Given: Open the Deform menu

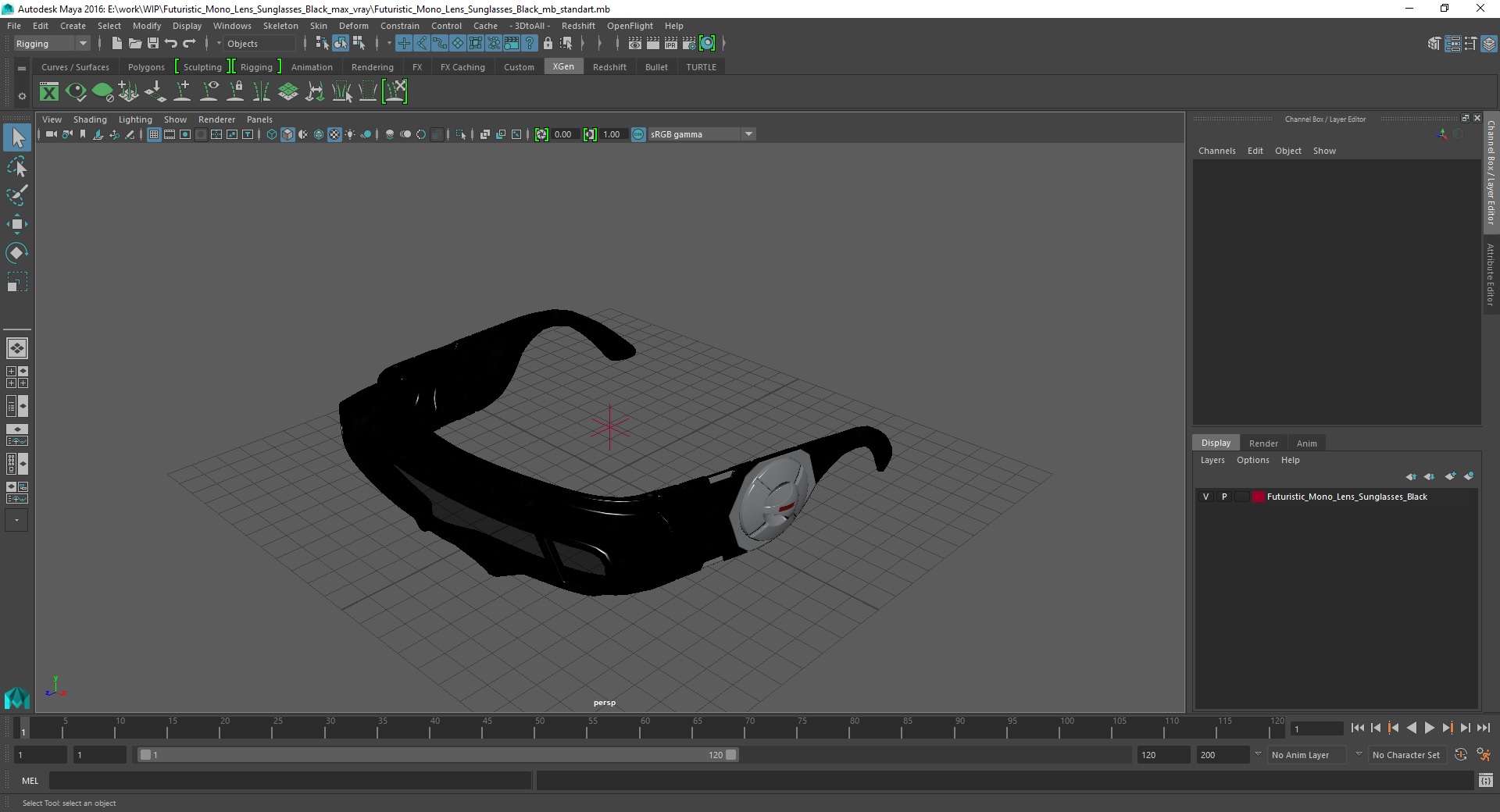Looking at the screenshot, I should pyautogui.click(x=353, y=26).
